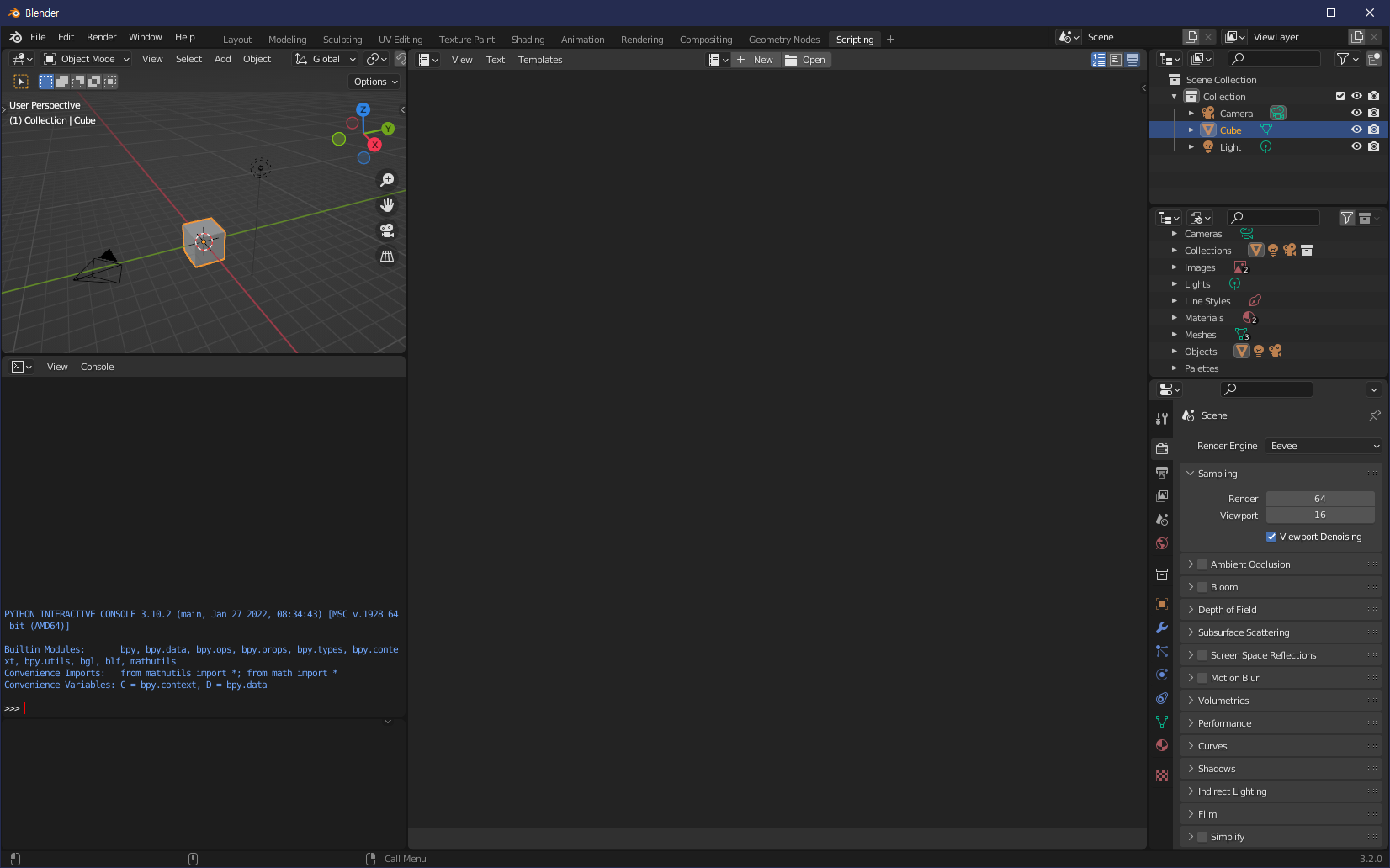Open the Render properties tab

(1162, 448)
